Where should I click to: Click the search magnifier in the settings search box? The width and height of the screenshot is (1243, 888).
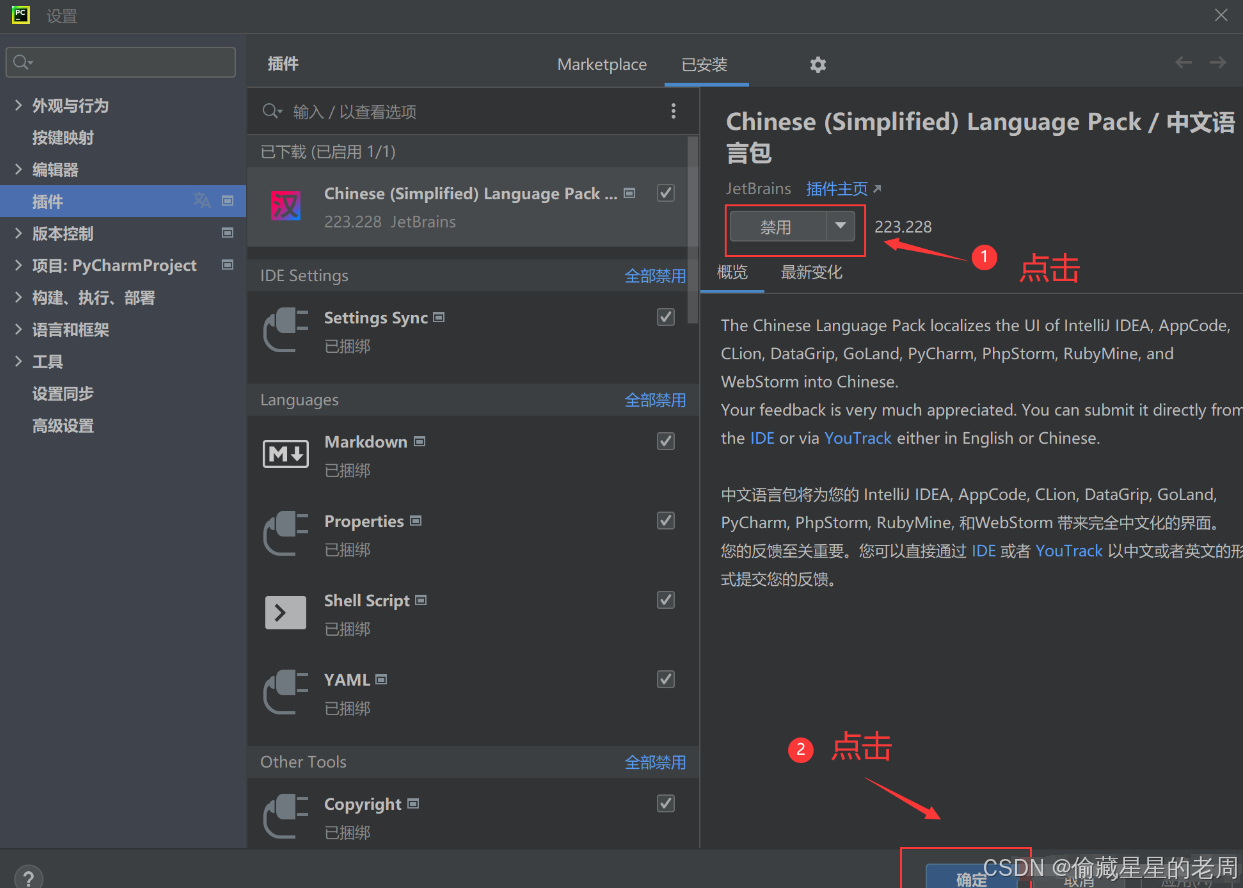tap(22, 62)
